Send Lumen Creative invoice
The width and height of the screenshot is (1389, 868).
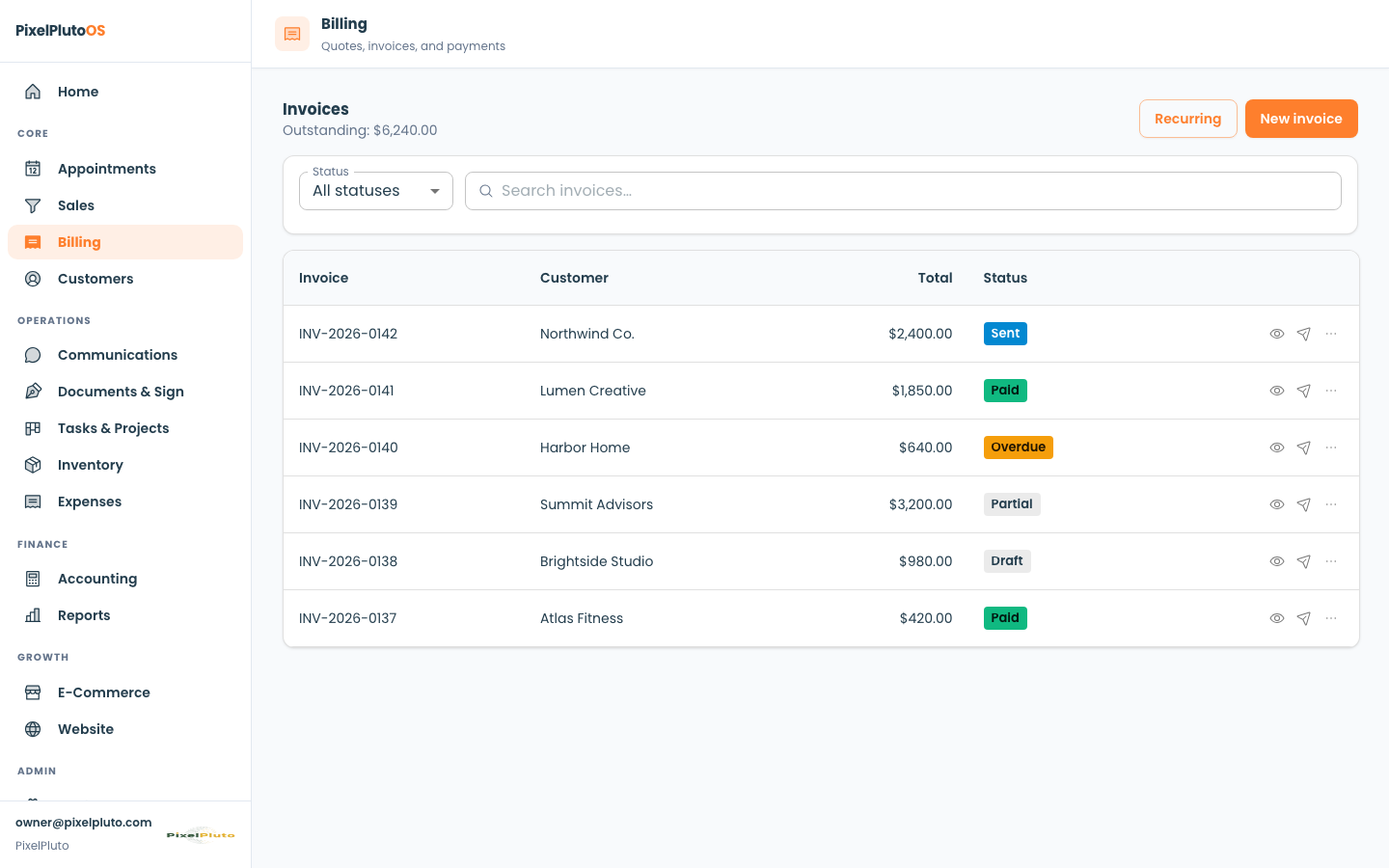click(x=1304, y=391)
